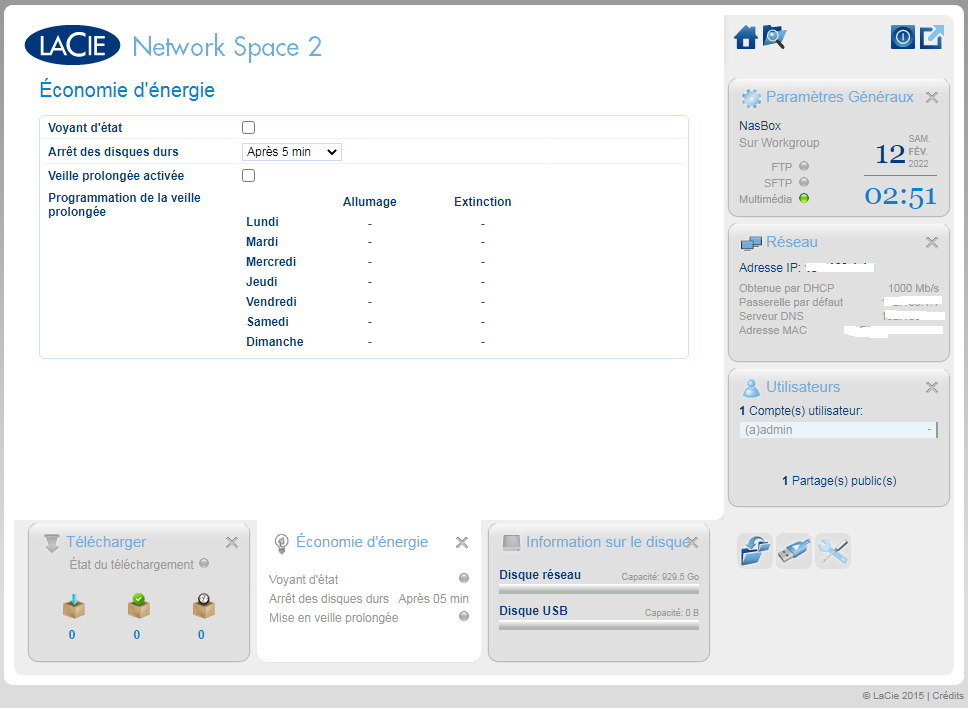Open the wrench and screwdriver support icon
Image resolution: width=968 pixels, height=708 pixels.
[x=832, y=551]
